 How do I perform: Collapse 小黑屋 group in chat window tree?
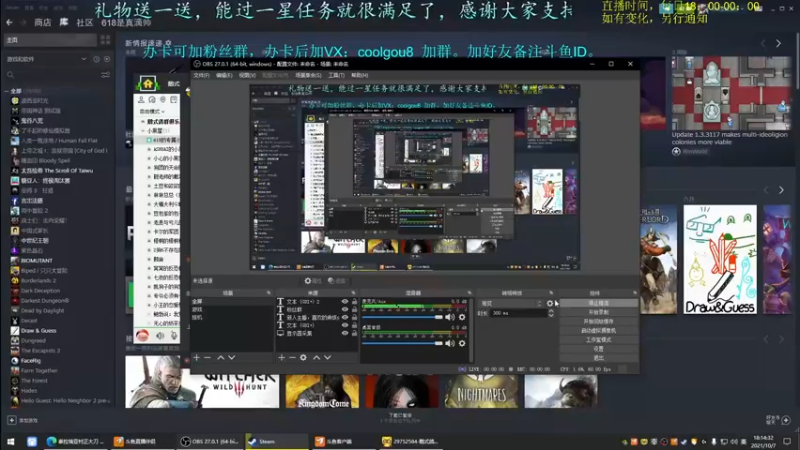tap(143, 131)
